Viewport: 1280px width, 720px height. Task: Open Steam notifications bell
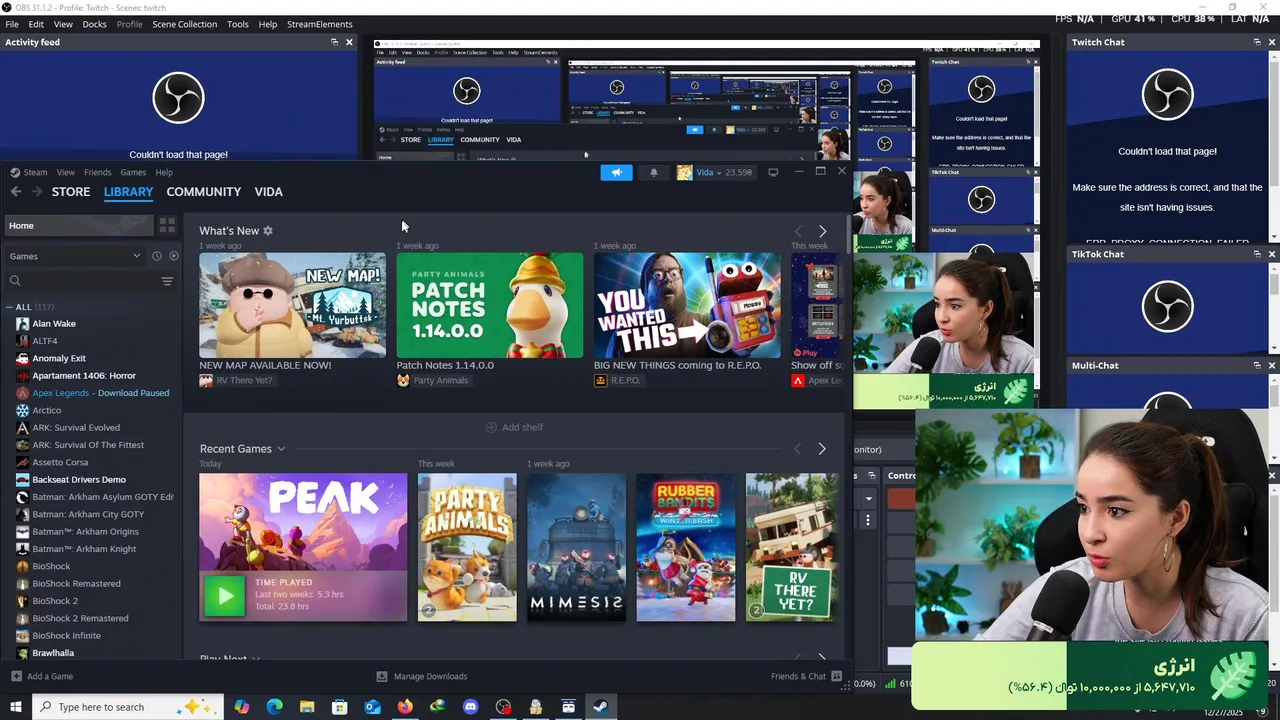pyautogui.click(x=654, y=172)
